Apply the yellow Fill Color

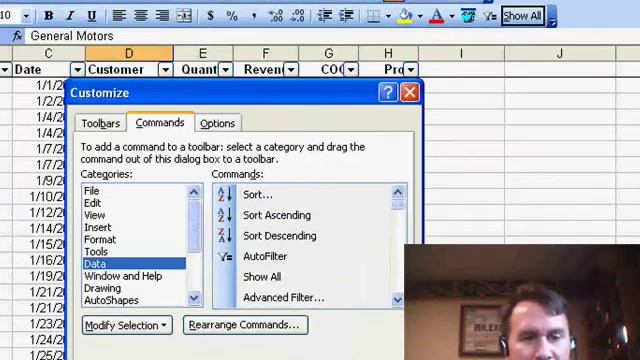pos(405,16)
